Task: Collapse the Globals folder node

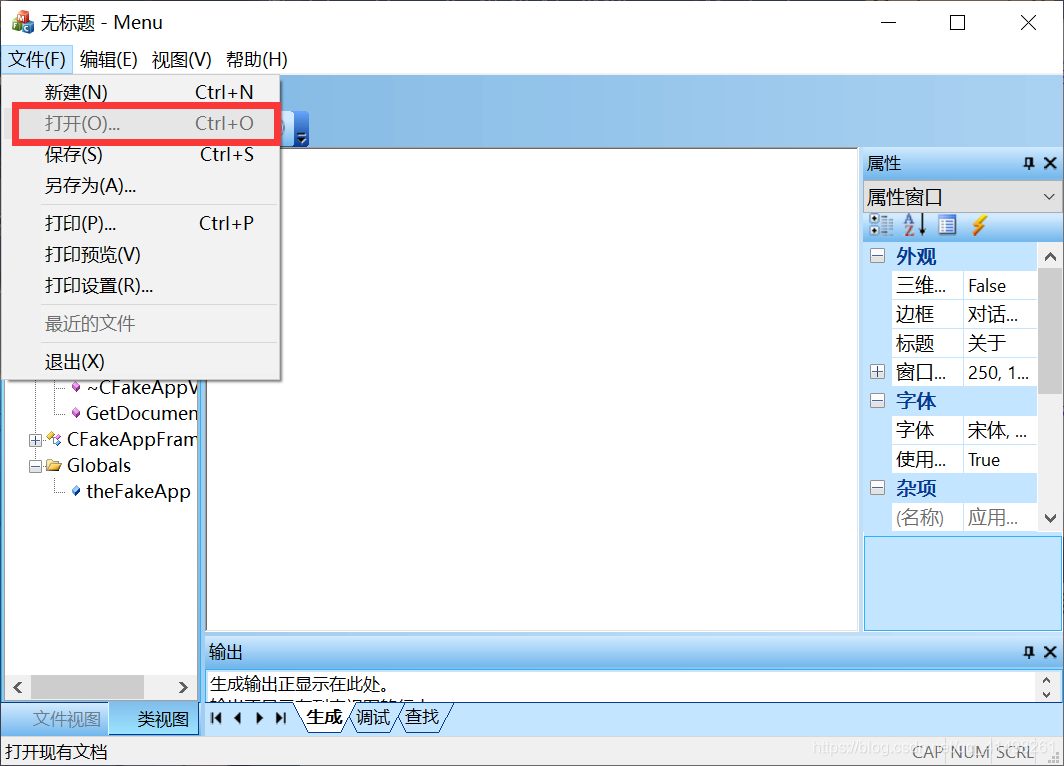Action: [x=35, y=466]
